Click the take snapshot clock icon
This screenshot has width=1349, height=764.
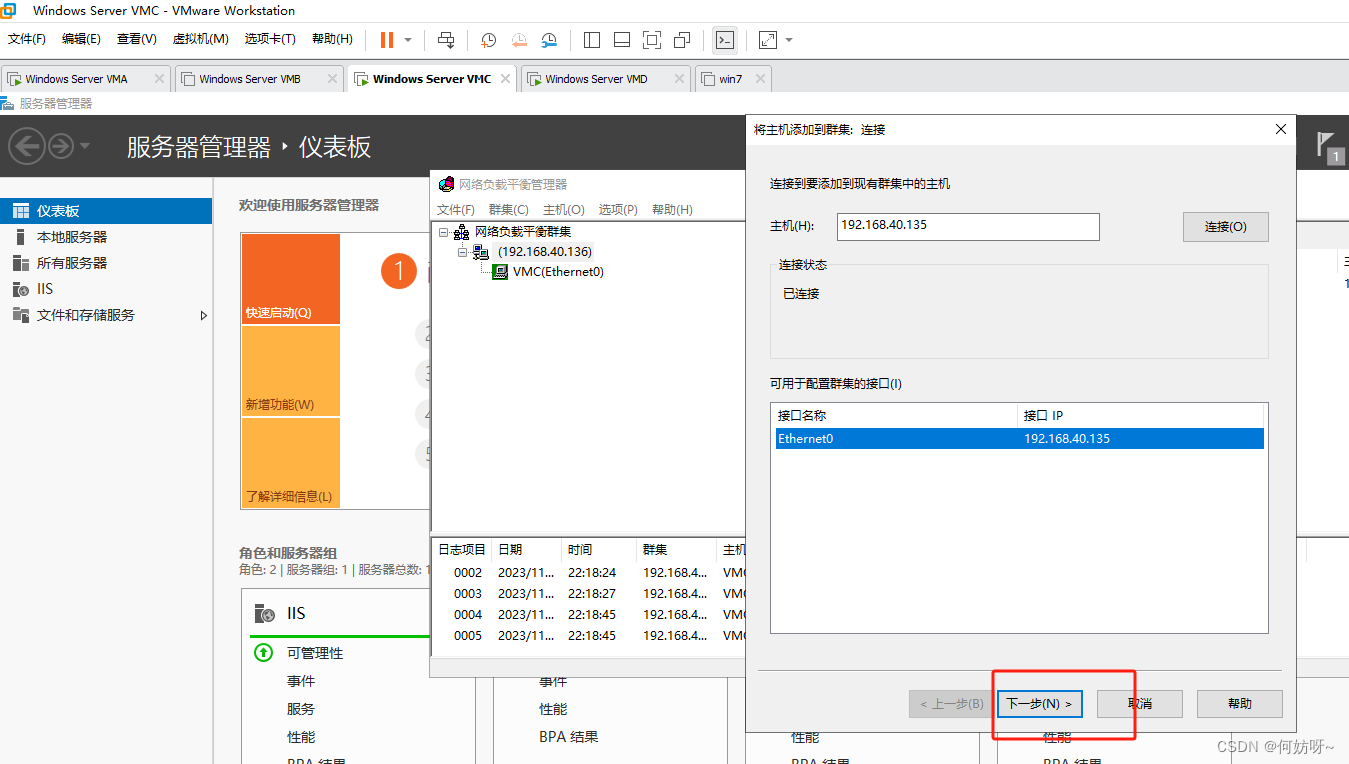pos(488,40)
